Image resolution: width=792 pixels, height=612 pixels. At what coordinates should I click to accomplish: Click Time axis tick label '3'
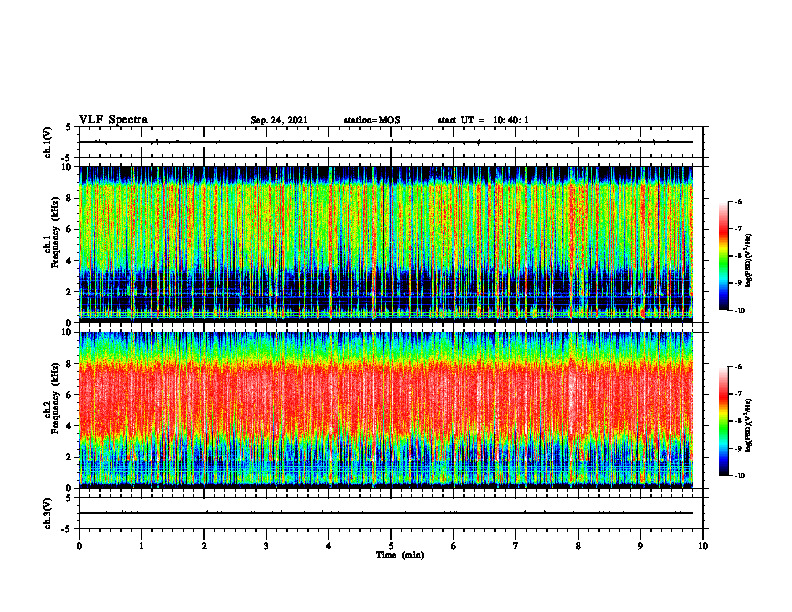(266, 546)
